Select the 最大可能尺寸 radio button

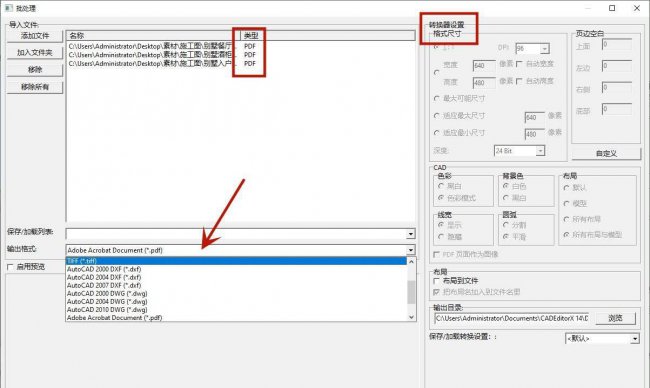437,99
